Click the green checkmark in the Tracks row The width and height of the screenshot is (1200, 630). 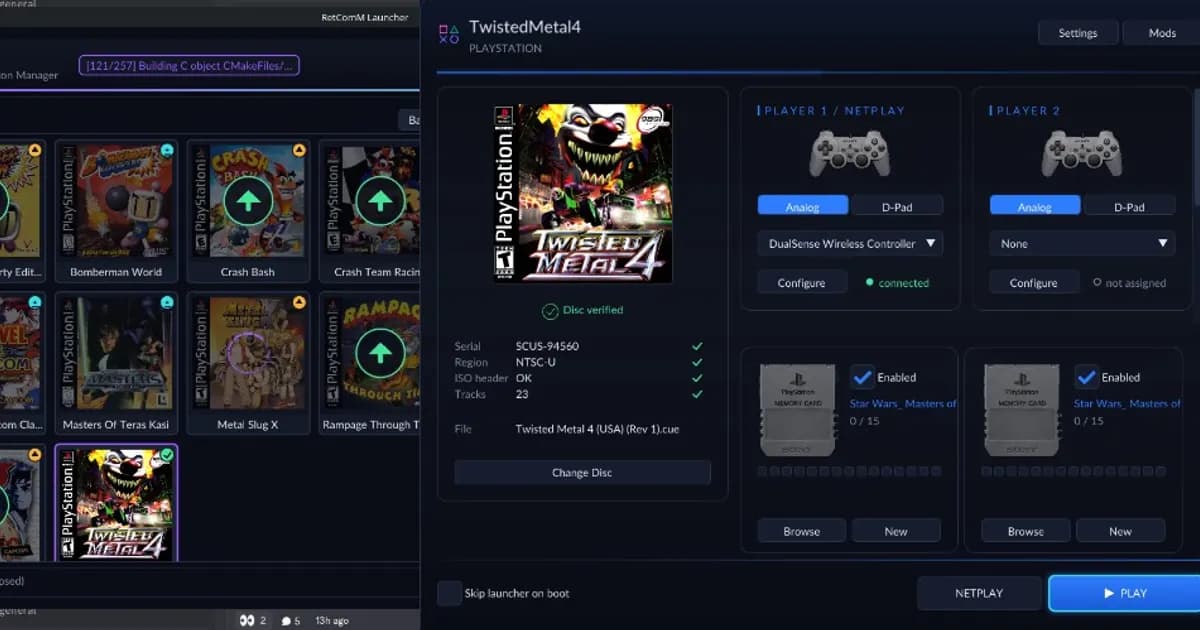(x=697, y=394)
